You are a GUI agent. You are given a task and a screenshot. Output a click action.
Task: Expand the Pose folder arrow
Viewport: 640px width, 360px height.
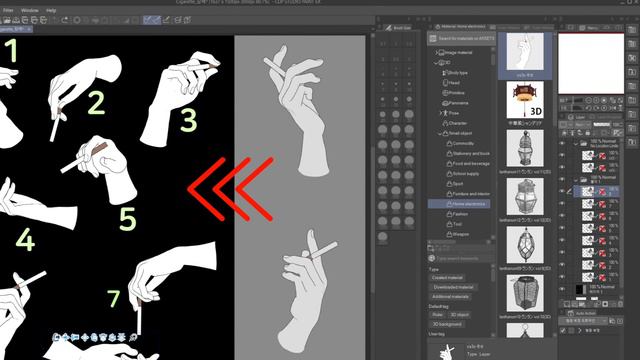[x=441, y=113]
